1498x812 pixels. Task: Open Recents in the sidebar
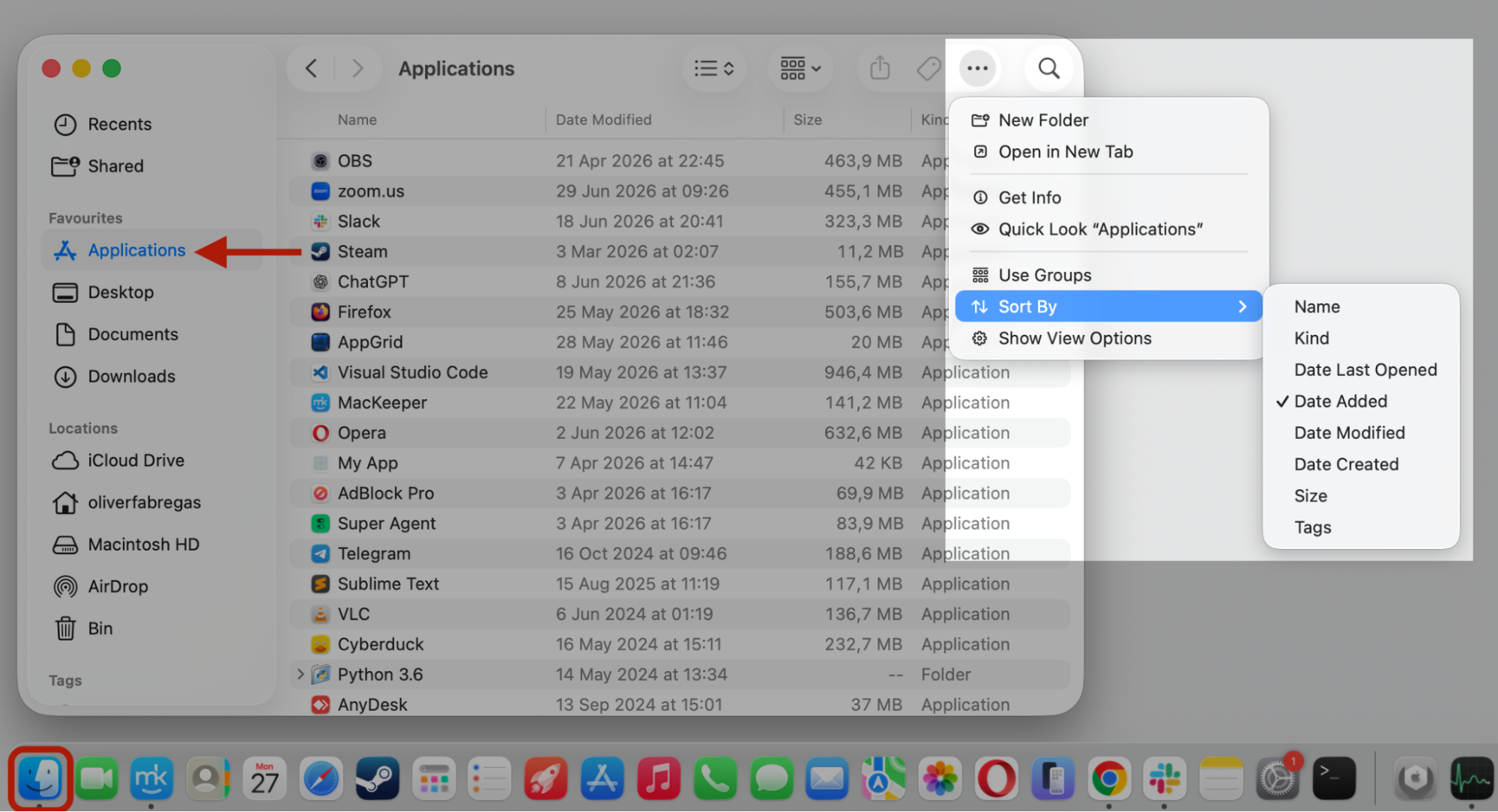point(152,124)
